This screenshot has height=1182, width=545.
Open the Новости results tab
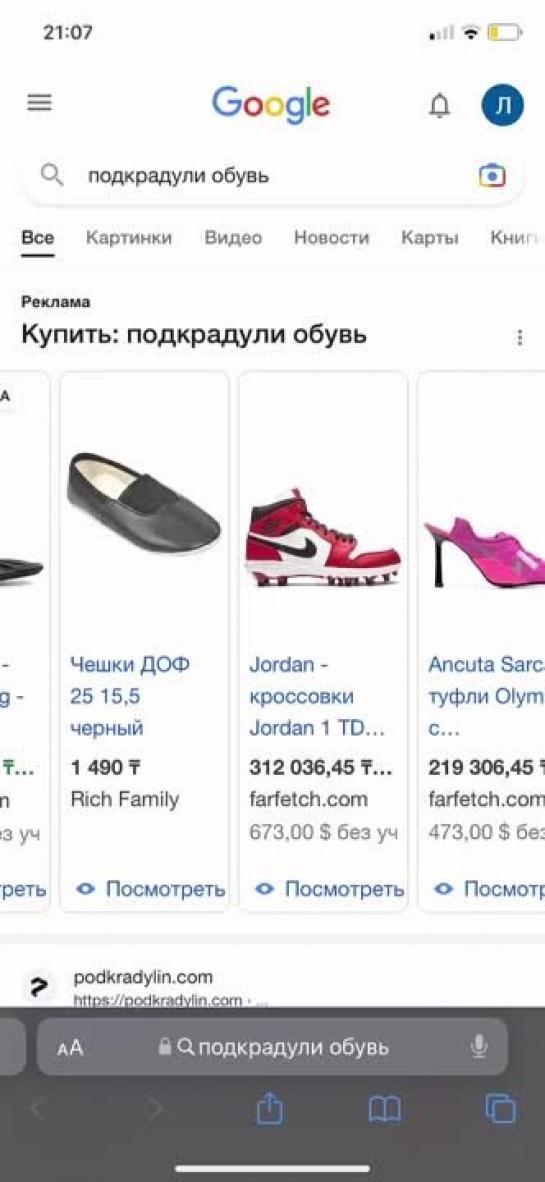click(332, 238)
